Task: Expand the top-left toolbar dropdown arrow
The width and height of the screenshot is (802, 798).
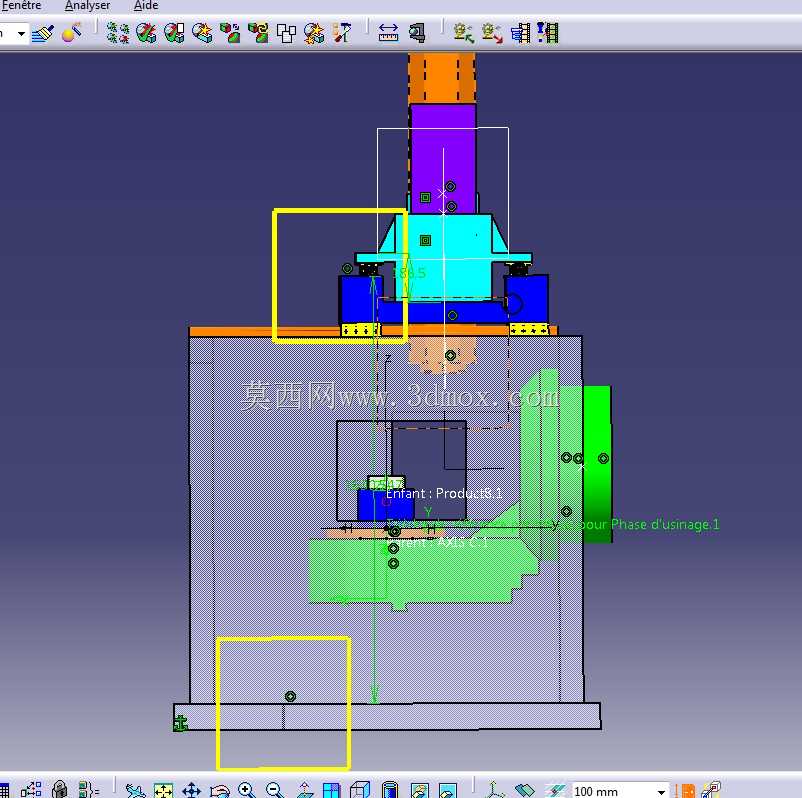Action: pyautogui.click(x=21, y=34)
